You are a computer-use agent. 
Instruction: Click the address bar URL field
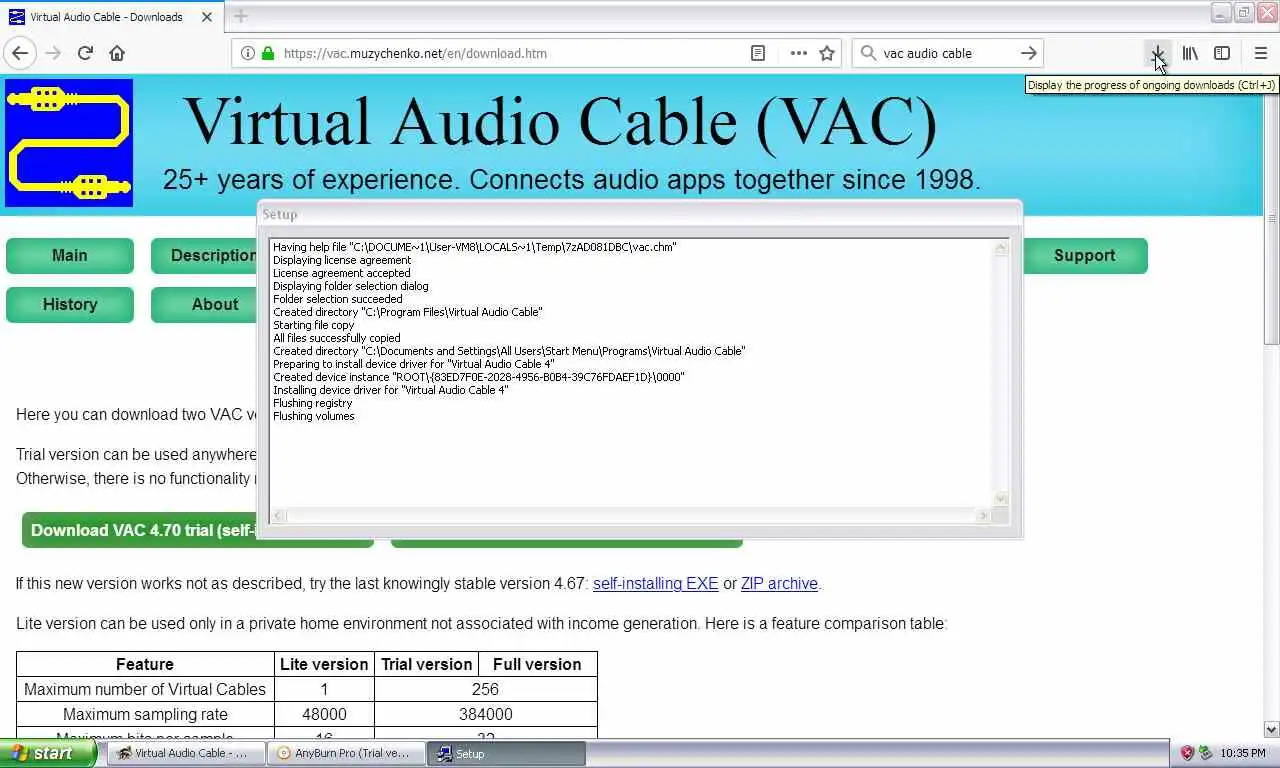pyautogui.click(x=510, y=53)
